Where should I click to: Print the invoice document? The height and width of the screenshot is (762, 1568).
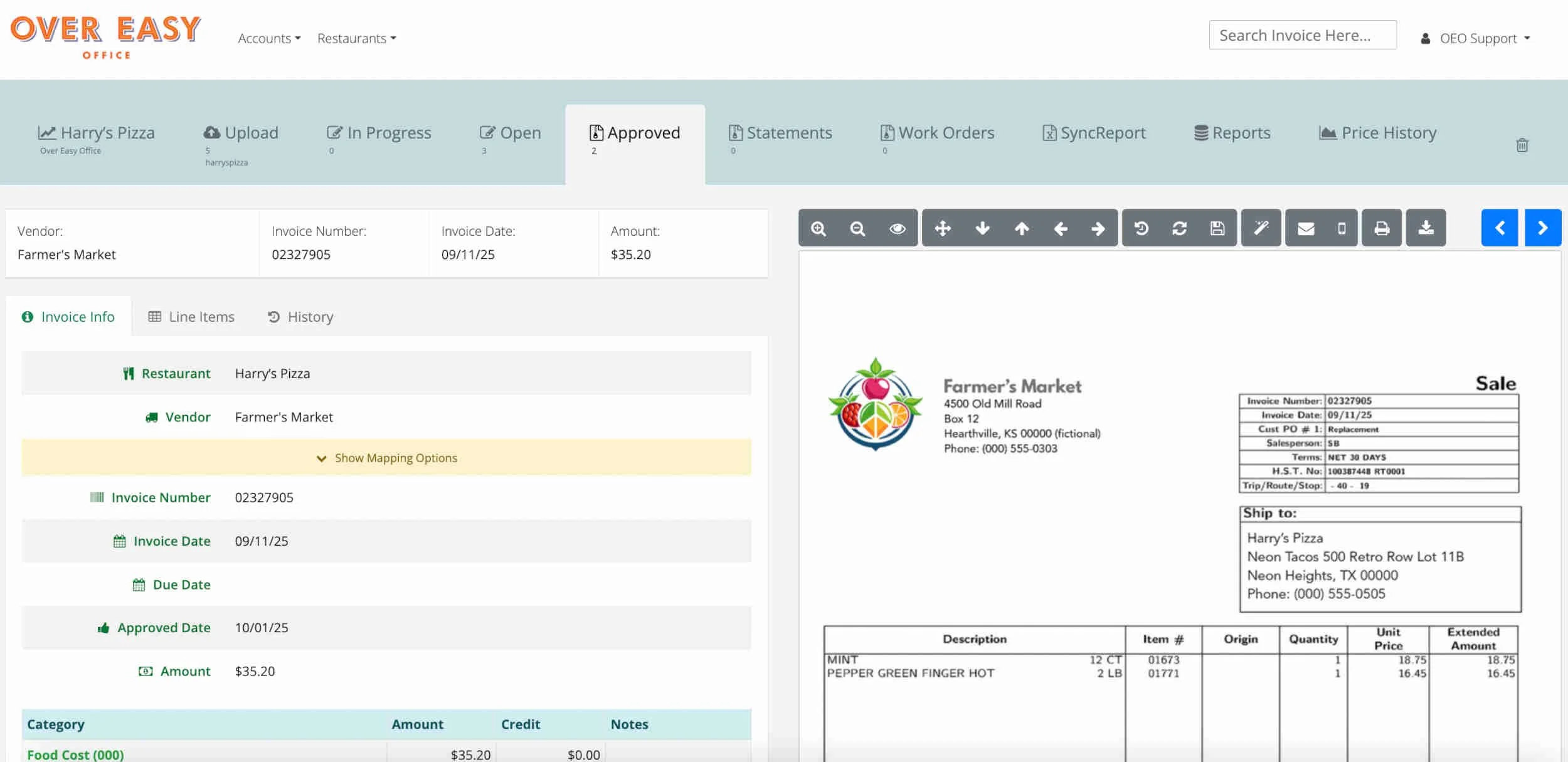1382,228
